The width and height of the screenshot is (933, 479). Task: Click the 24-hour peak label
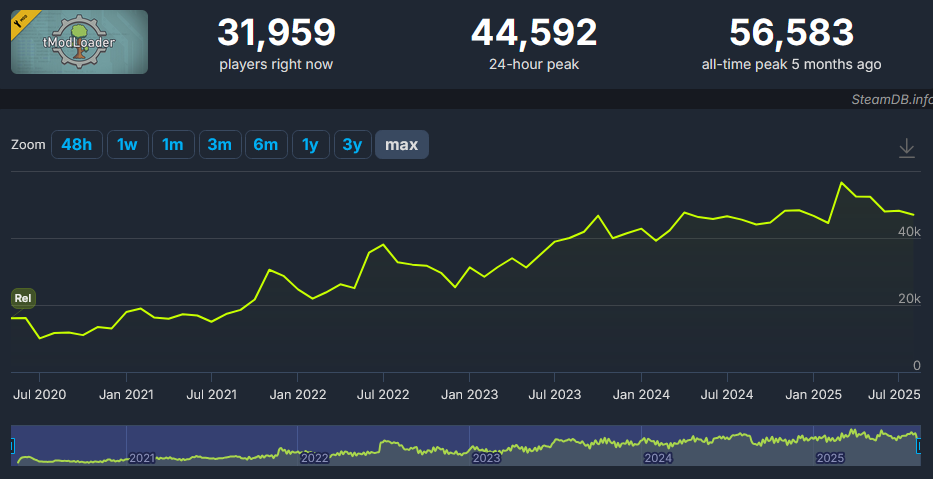[x=534, y=64]
